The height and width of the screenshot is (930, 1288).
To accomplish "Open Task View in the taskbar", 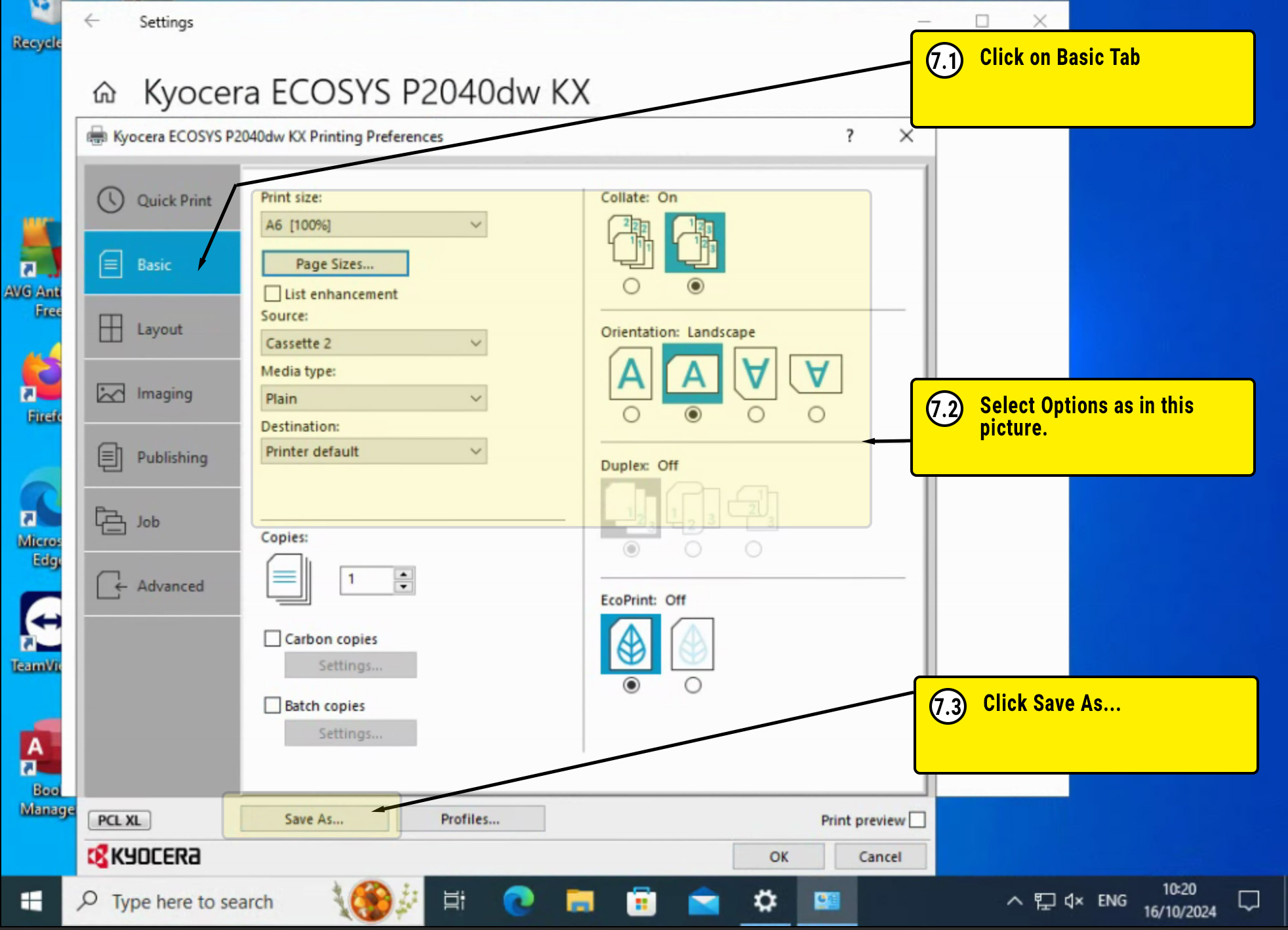I will click(x=454, y=901).
